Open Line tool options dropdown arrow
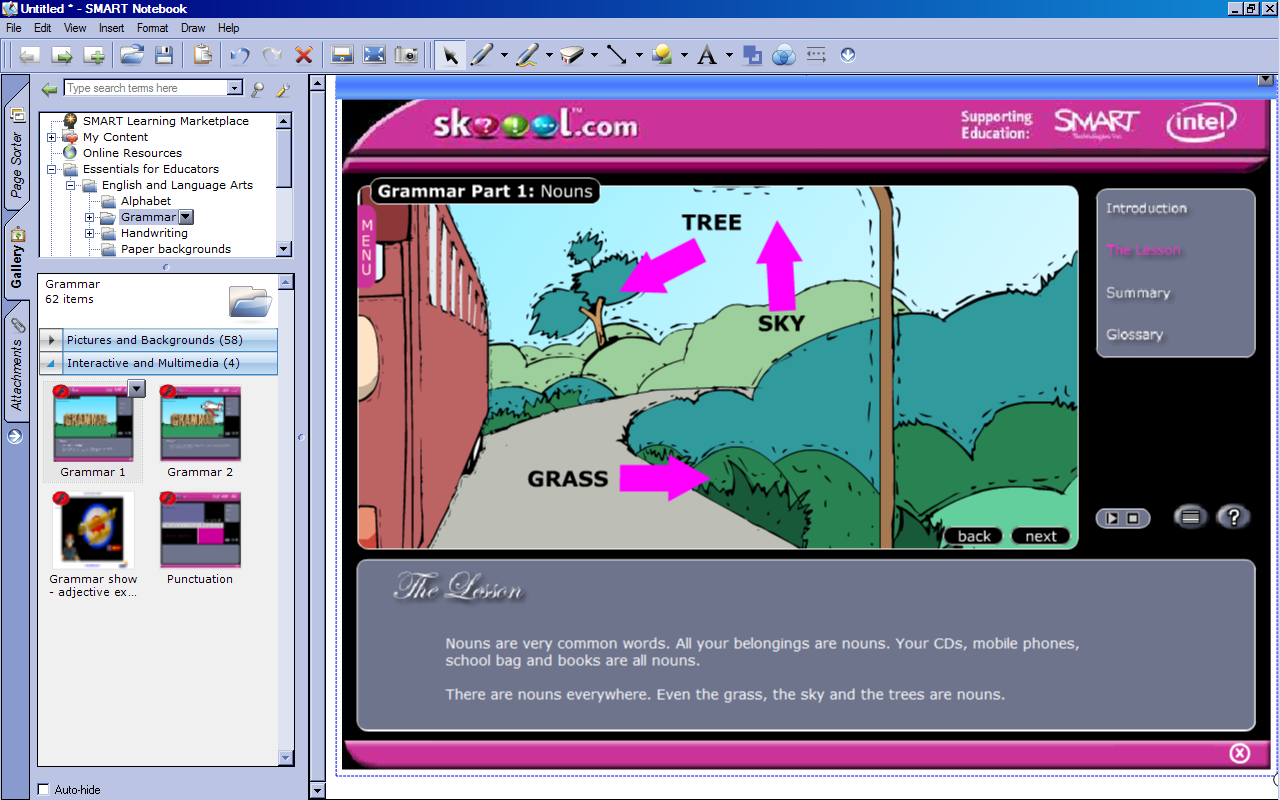The height and width of the screenshot is (800, 1280). pyautogui.click(x=639, y=55)
